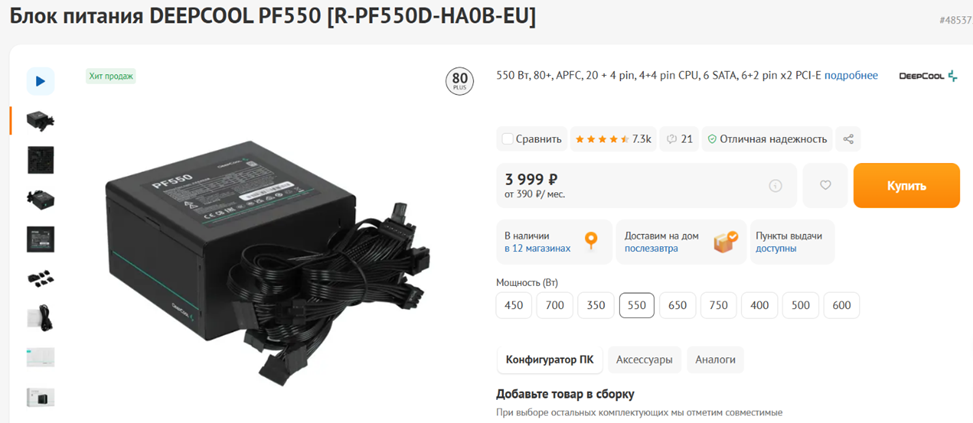Select the product packaging box thumbnail
Viewport: 973px width, 423px height.
40,397
